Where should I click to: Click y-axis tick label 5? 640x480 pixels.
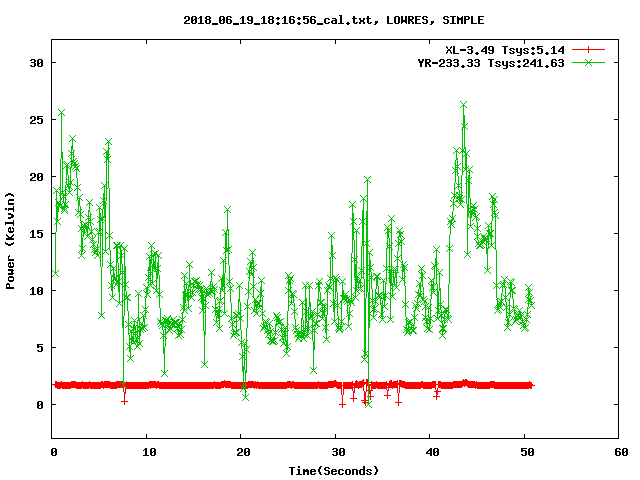pos(40,348)
